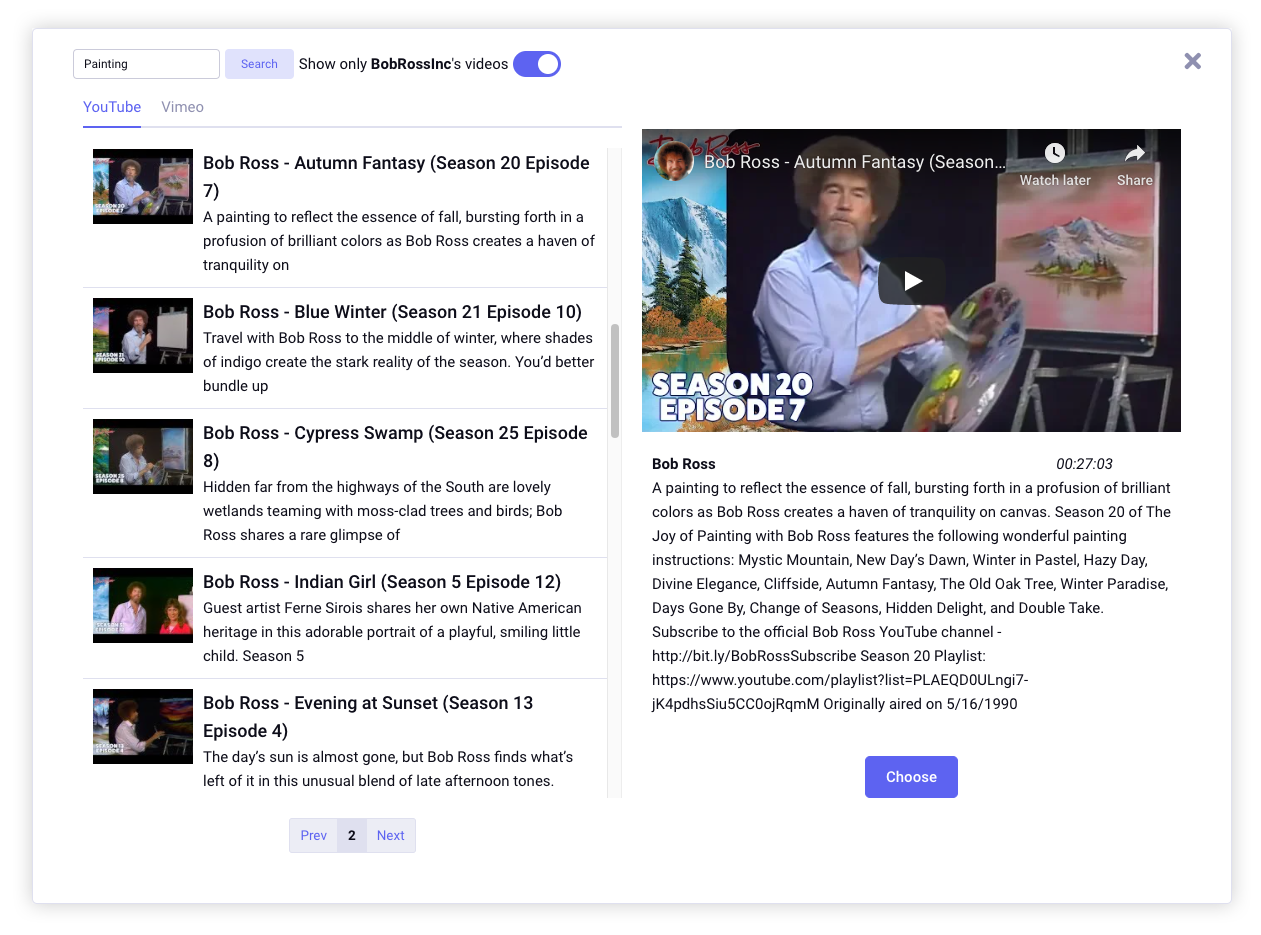Click the 00:27:03 duration text
The width and height of the screenshot is (1261, 935).
[x=1084, y=464]
